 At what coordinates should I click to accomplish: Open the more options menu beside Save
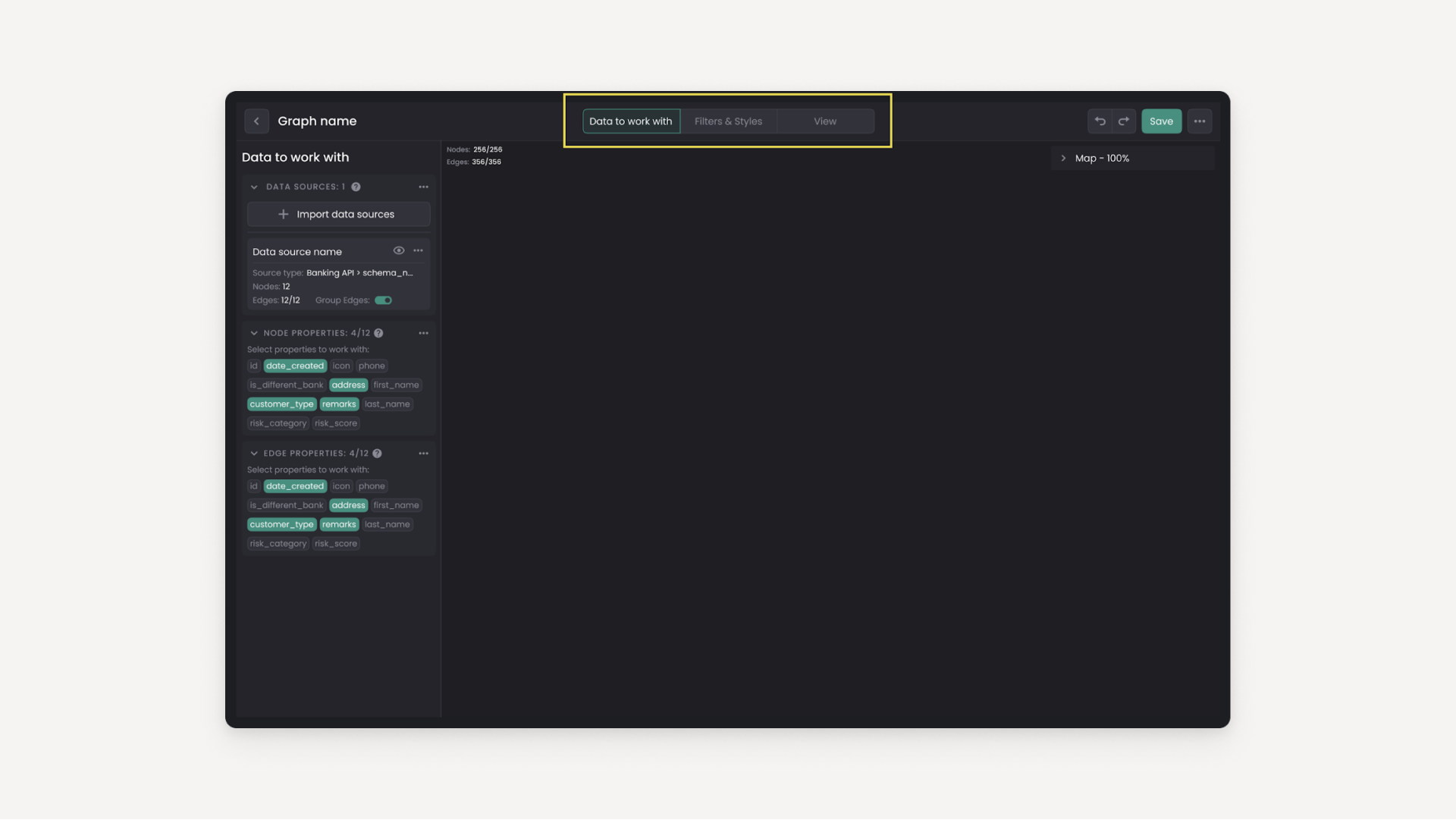point(1199,121)
